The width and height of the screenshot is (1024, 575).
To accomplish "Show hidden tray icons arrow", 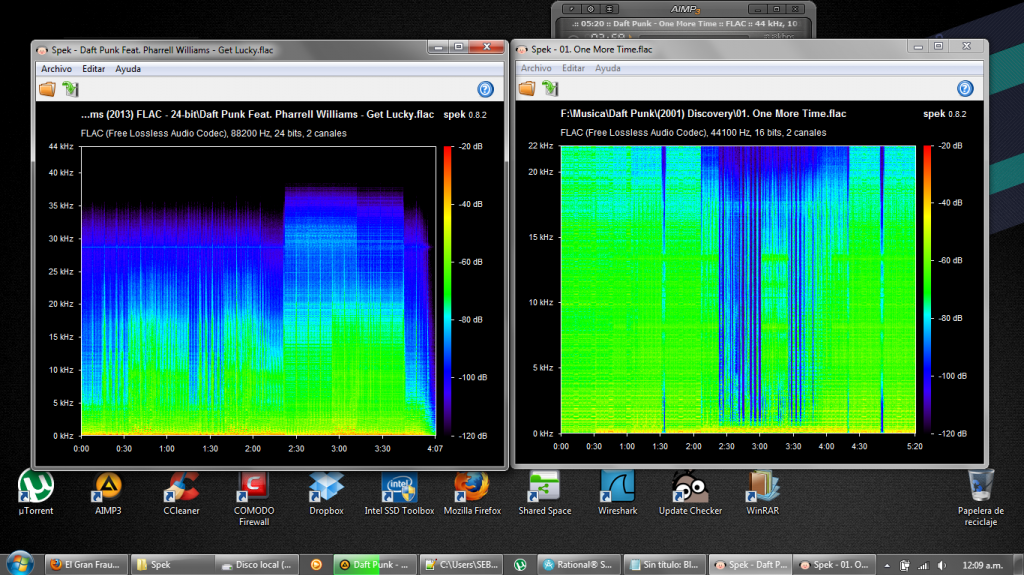I will coord(887,565).
